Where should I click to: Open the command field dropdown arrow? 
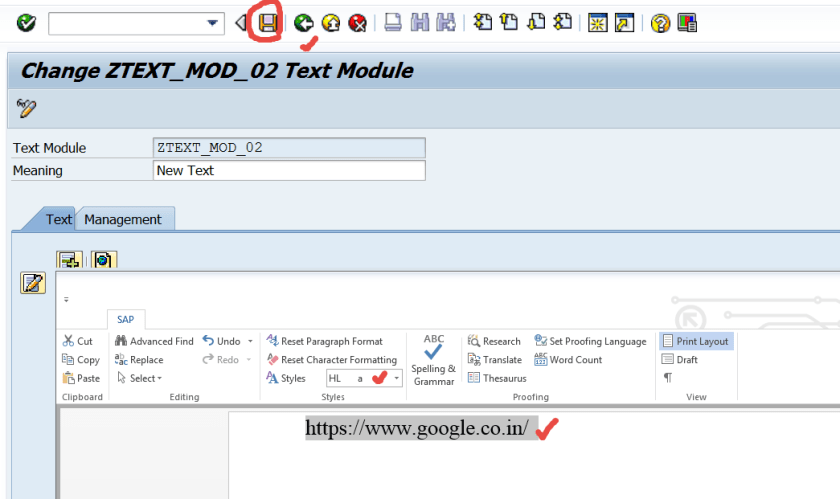pos(212,23)
